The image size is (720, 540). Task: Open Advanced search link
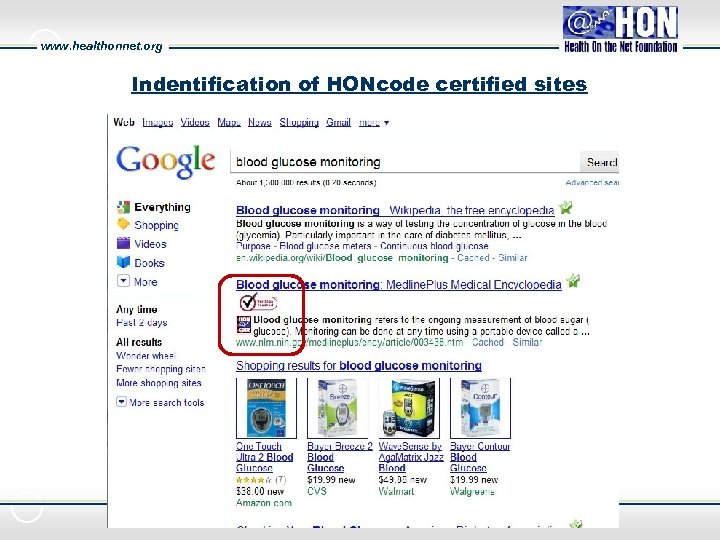point(592,183)
